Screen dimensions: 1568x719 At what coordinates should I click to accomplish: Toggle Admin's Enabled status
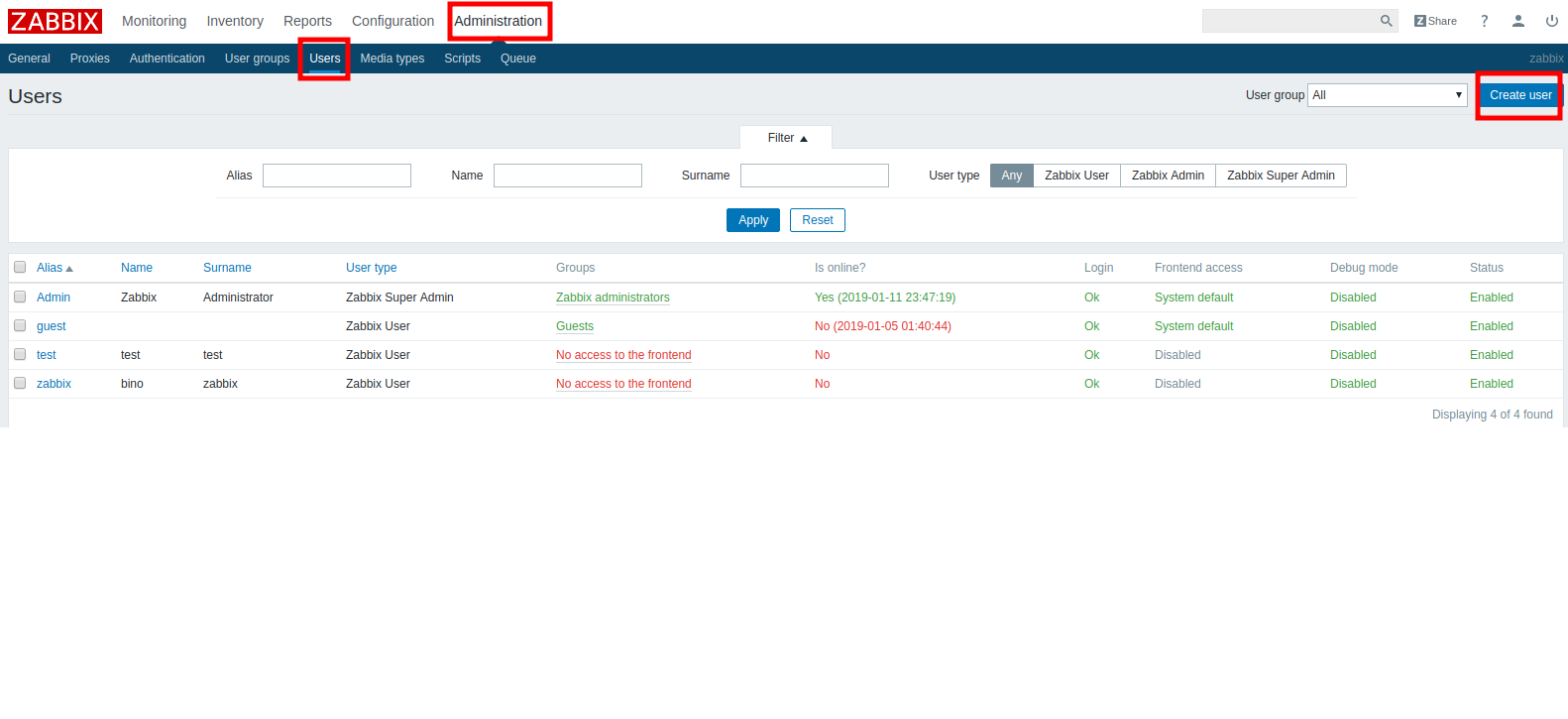[1492, 298]
